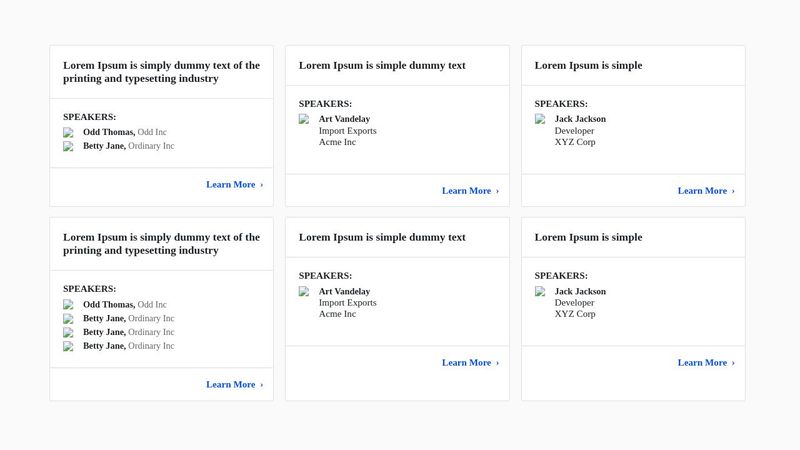Click Betty Jane's avatar in the two-speaker card

point(68,146)
